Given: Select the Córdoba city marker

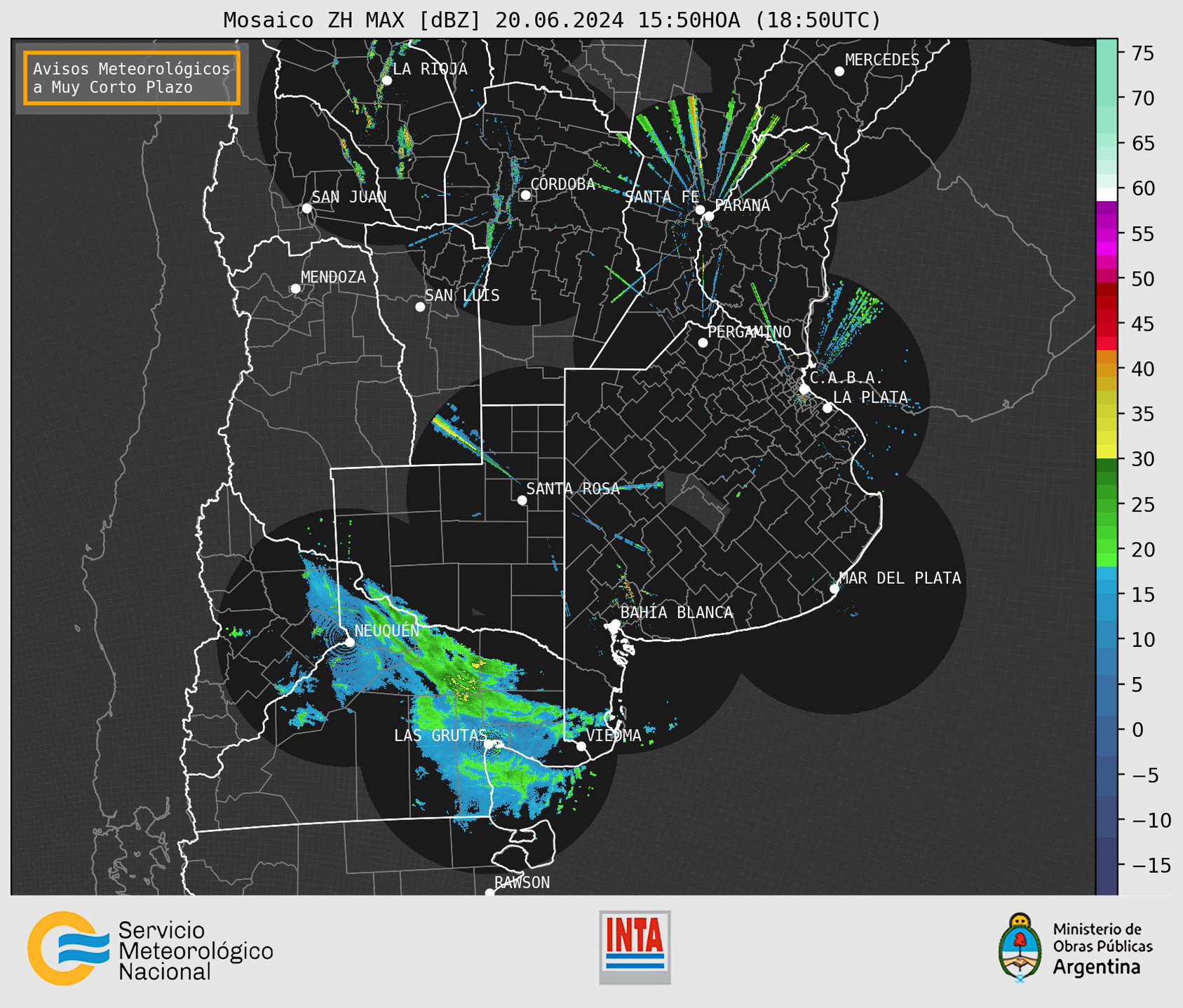Looking at the screenshot, I should click(525, 195).
